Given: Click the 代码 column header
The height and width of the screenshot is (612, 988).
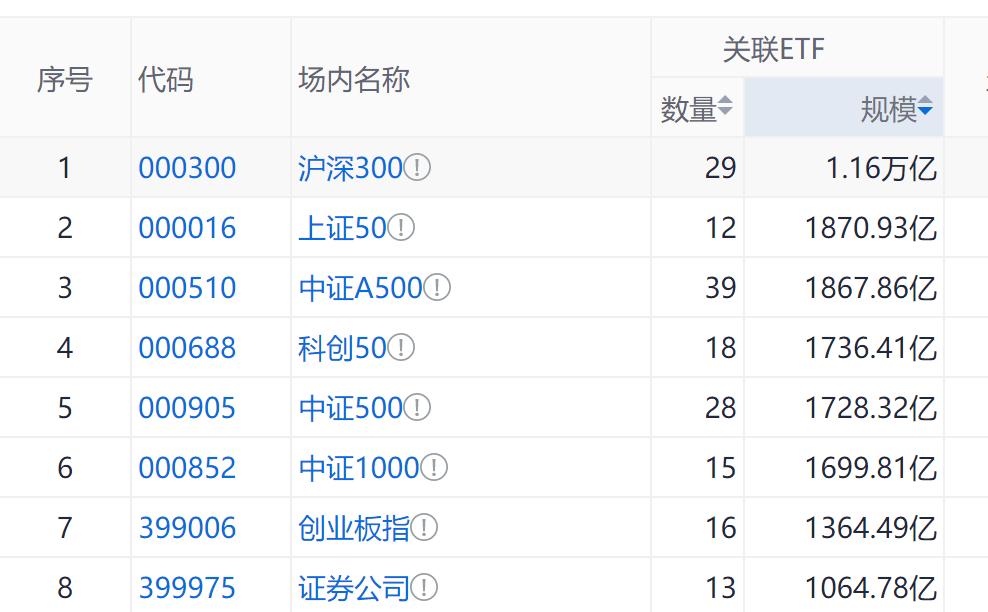Looking at the screenshot, I should click(210, 79).
